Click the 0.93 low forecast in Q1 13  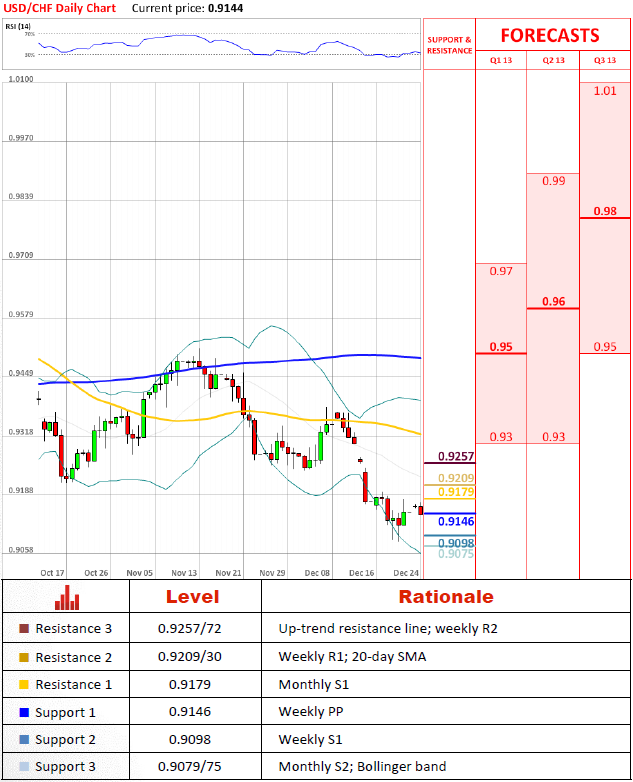point(501,437)
